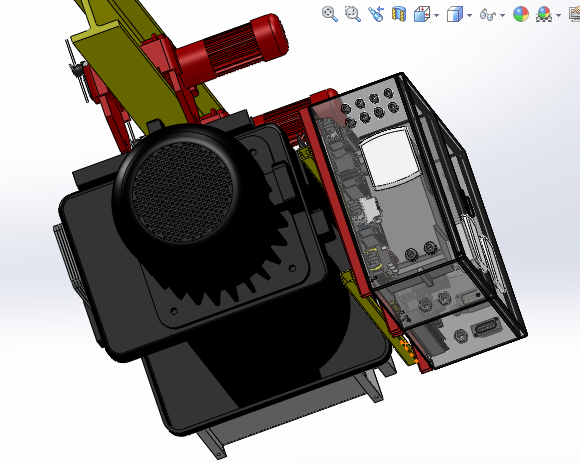Image resolution: width=580 pixels, height=463 pixels.
Task: Click the View Orientation cube icon
Action: coord(422,14)
